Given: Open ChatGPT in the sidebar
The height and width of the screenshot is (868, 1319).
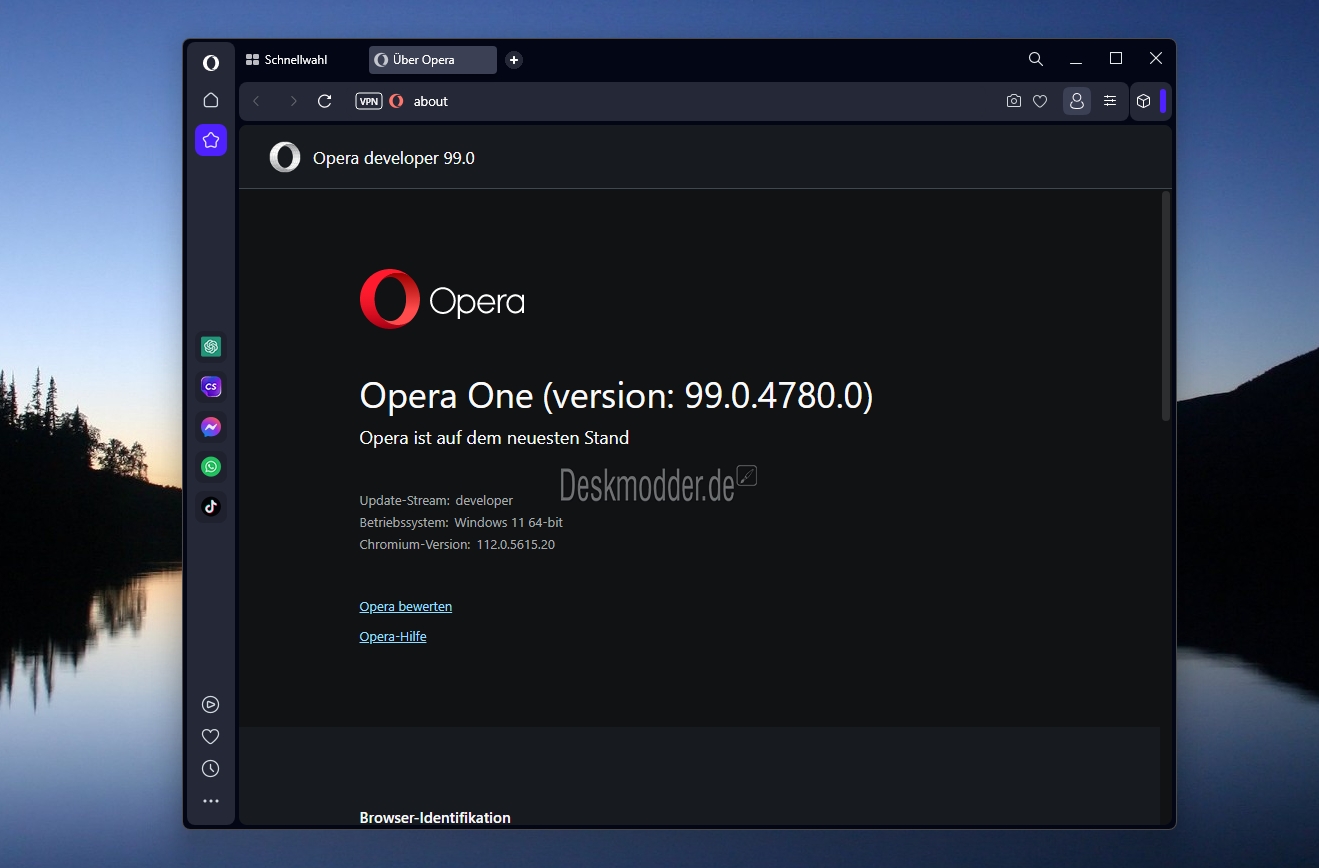Looking at the screenshot, I should pyautogui.click(x=211, y=346).
